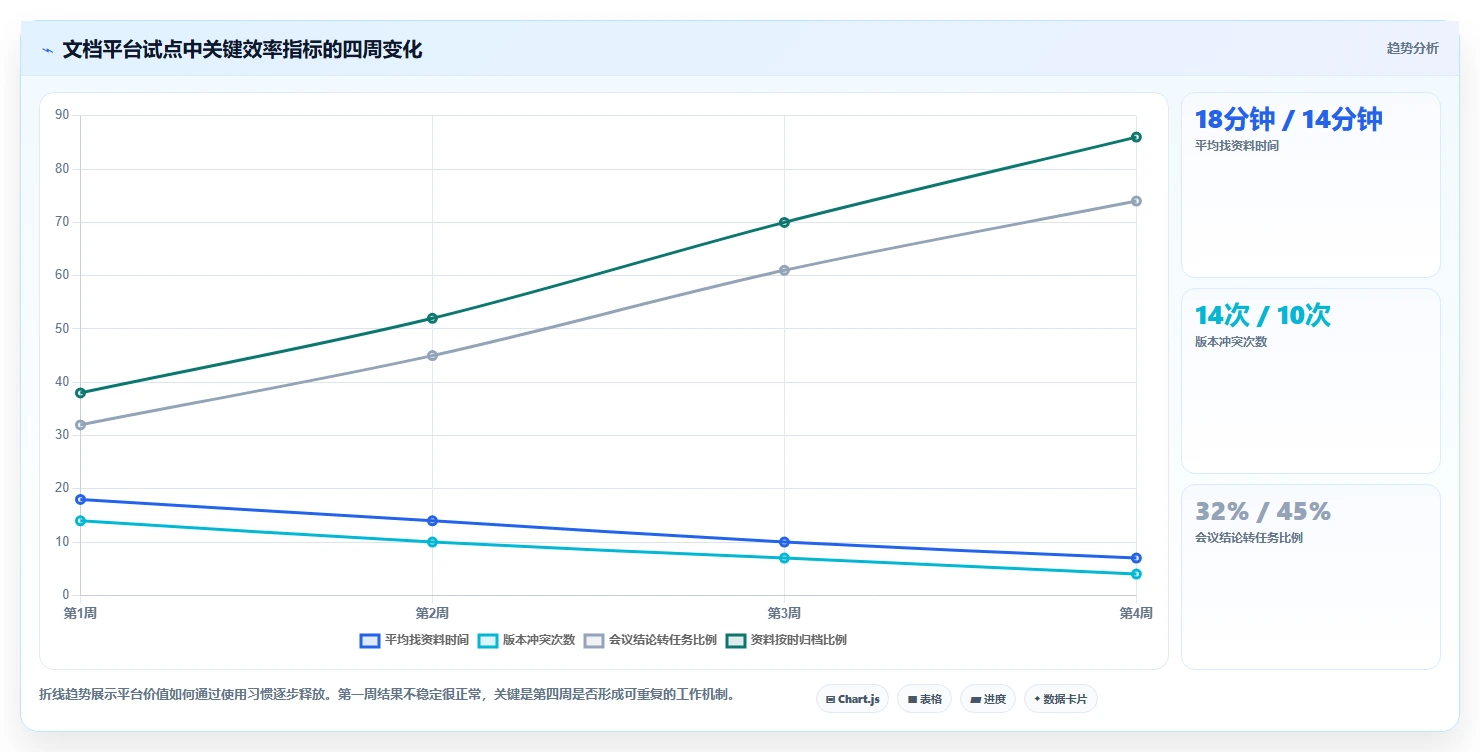Click the 会议结论转任务比例 card caption
Viewport: 1480px width, 752px height.
1249,537
